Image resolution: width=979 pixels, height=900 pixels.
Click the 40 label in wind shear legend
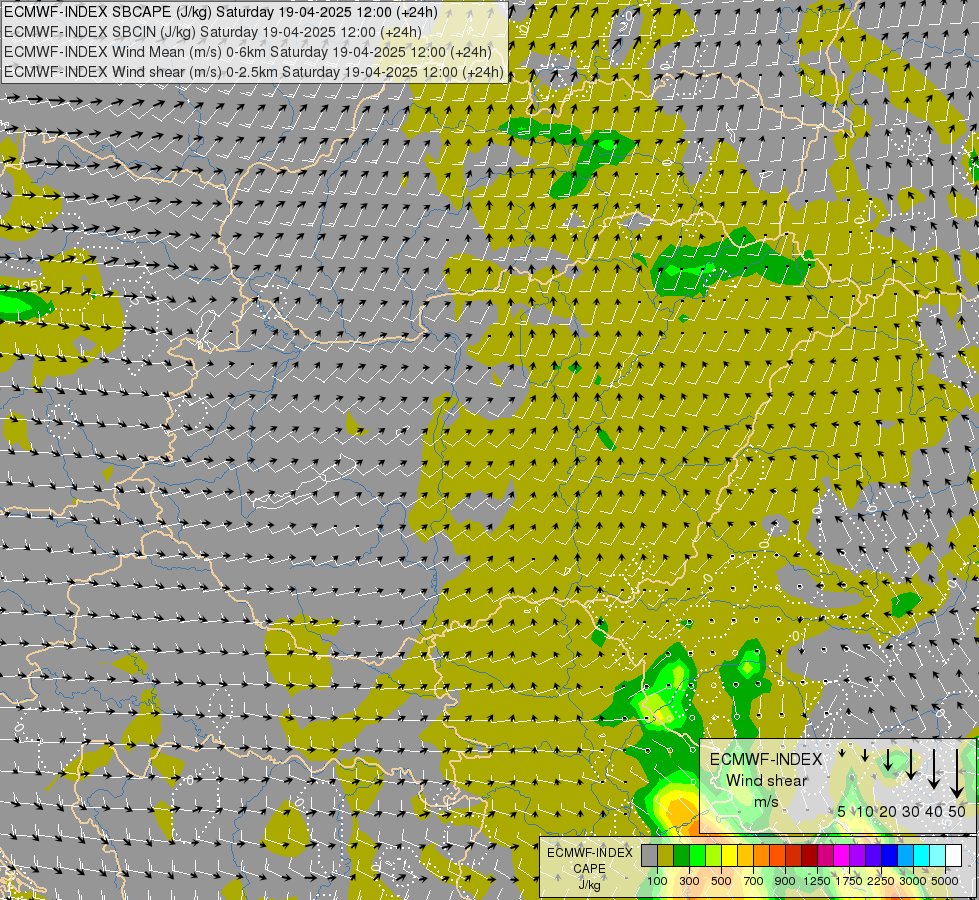click(934, 811)
